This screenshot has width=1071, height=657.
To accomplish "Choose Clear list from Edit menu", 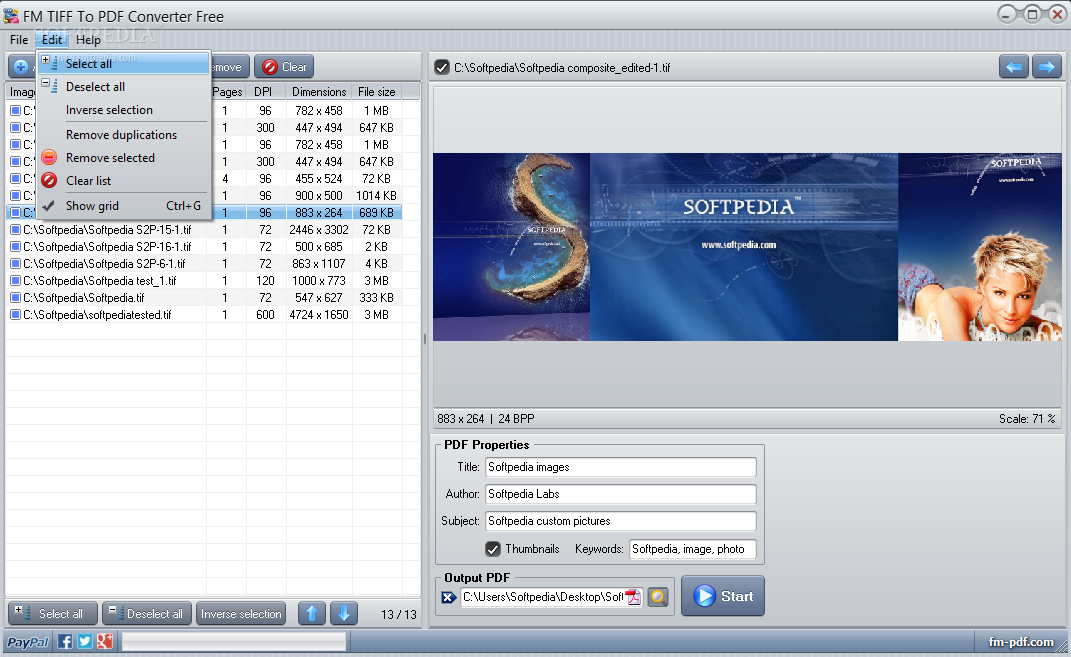I will pyautogui.click(x=123, y=181).
